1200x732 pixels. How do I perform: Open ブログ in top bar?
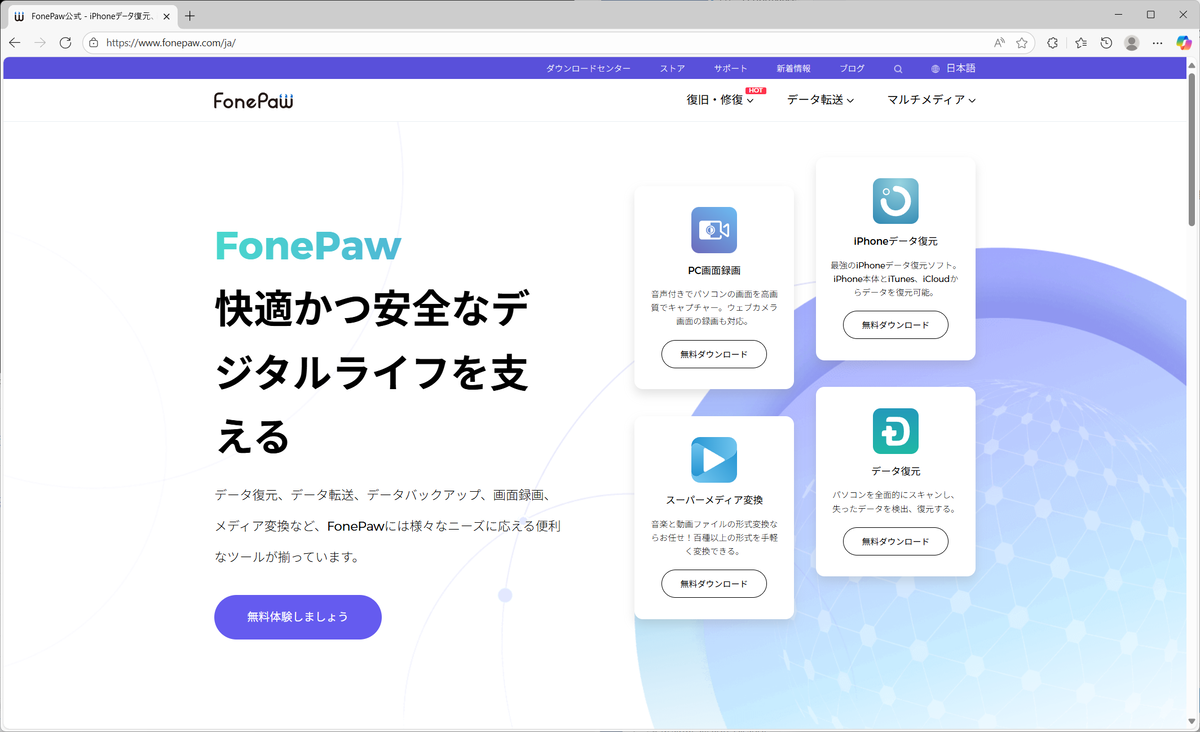[852, 69]
